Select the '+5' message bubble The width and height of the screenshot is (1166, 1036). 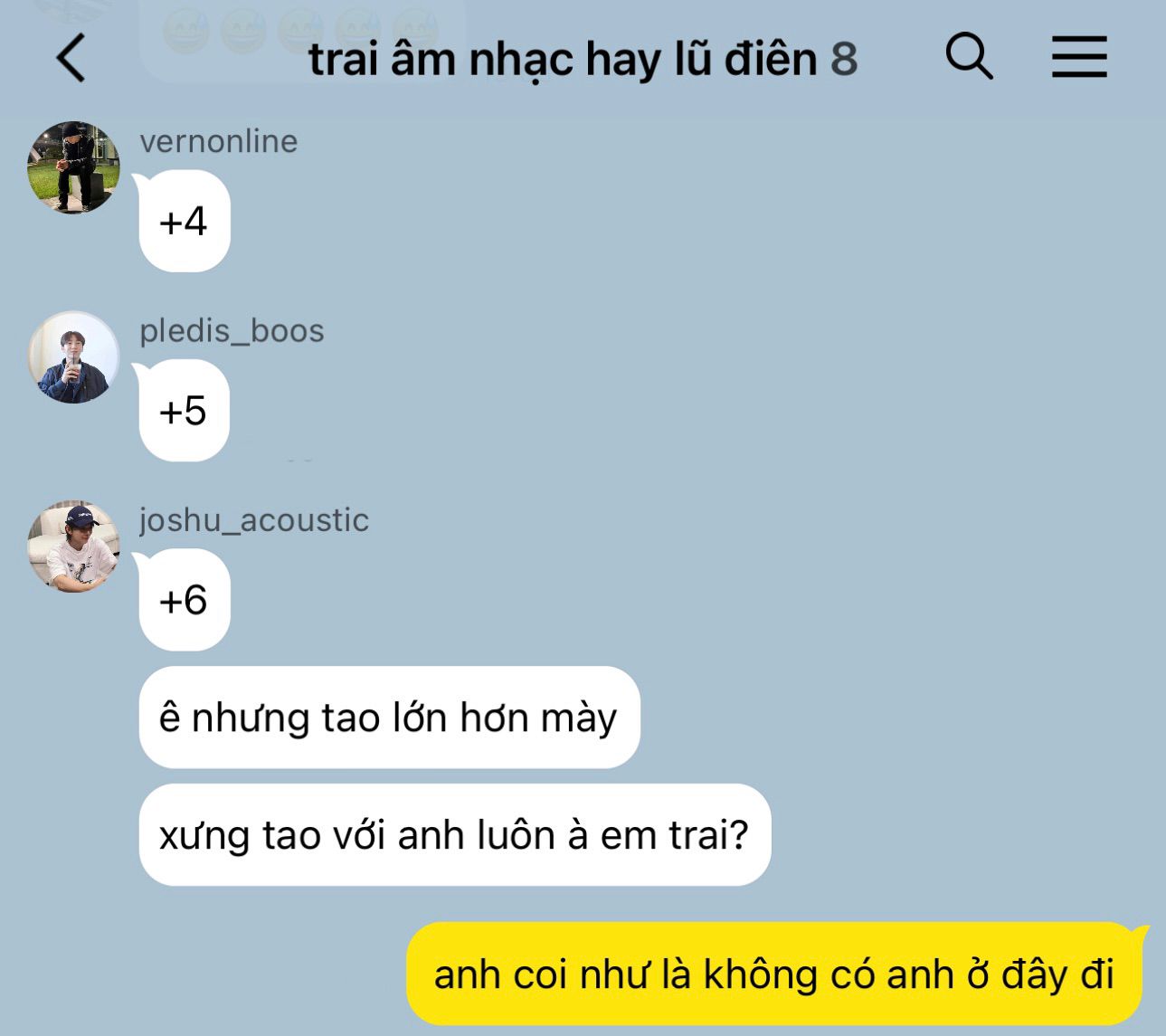point(184,411)
